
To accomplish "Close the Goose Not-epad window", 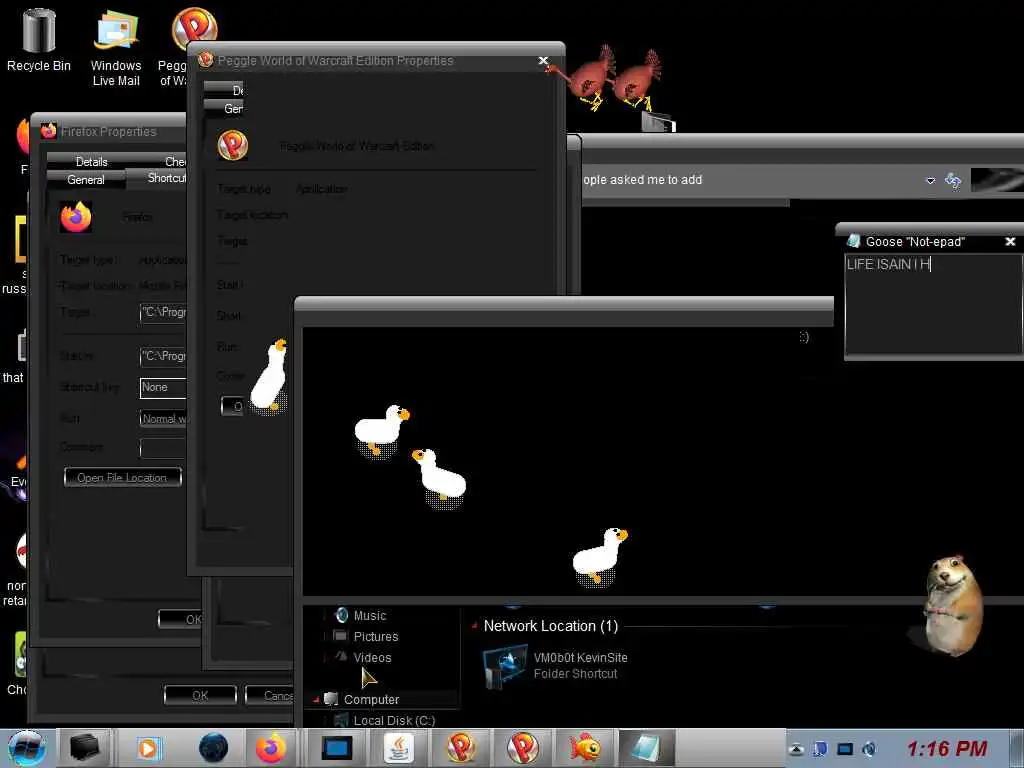I will tap(1010, 242).
